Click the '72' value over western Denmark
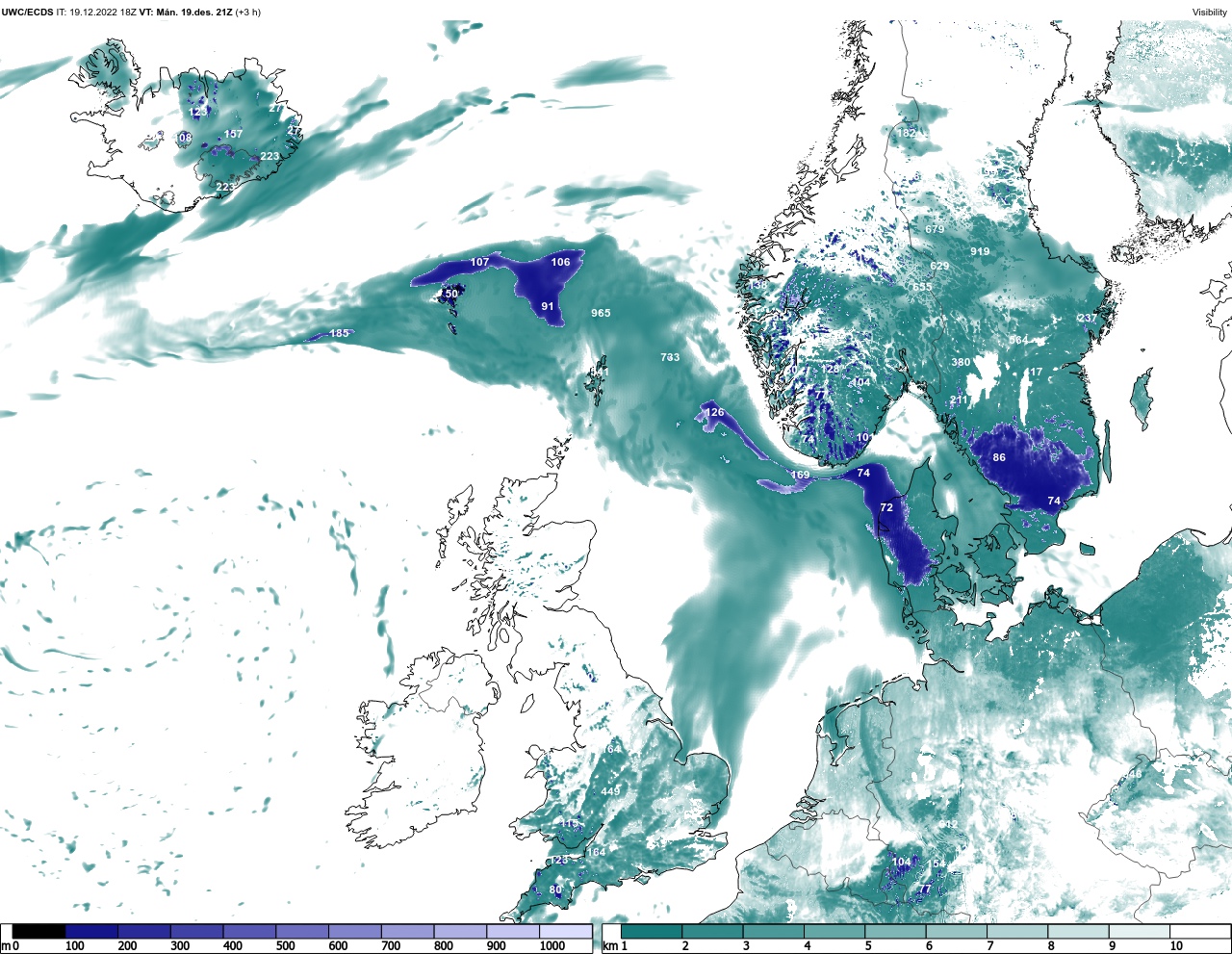 click(886, 507)
